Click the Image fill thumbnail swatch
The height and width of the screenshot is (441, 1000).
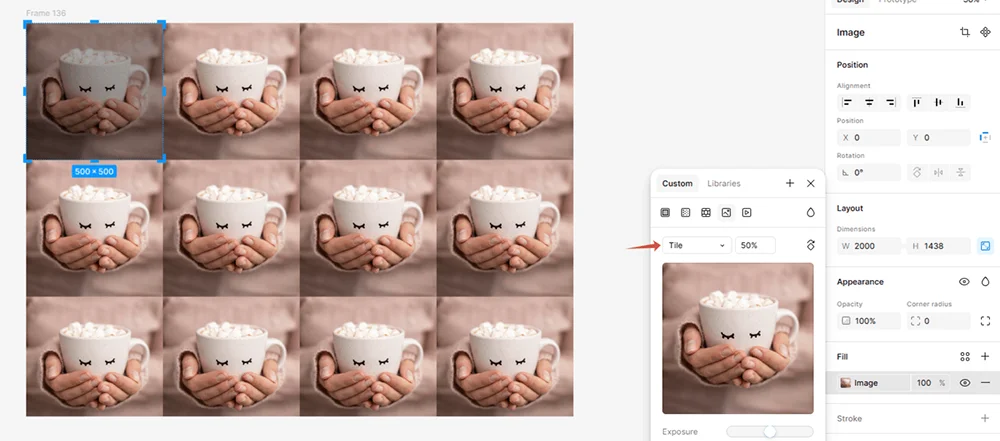(846, 383)
